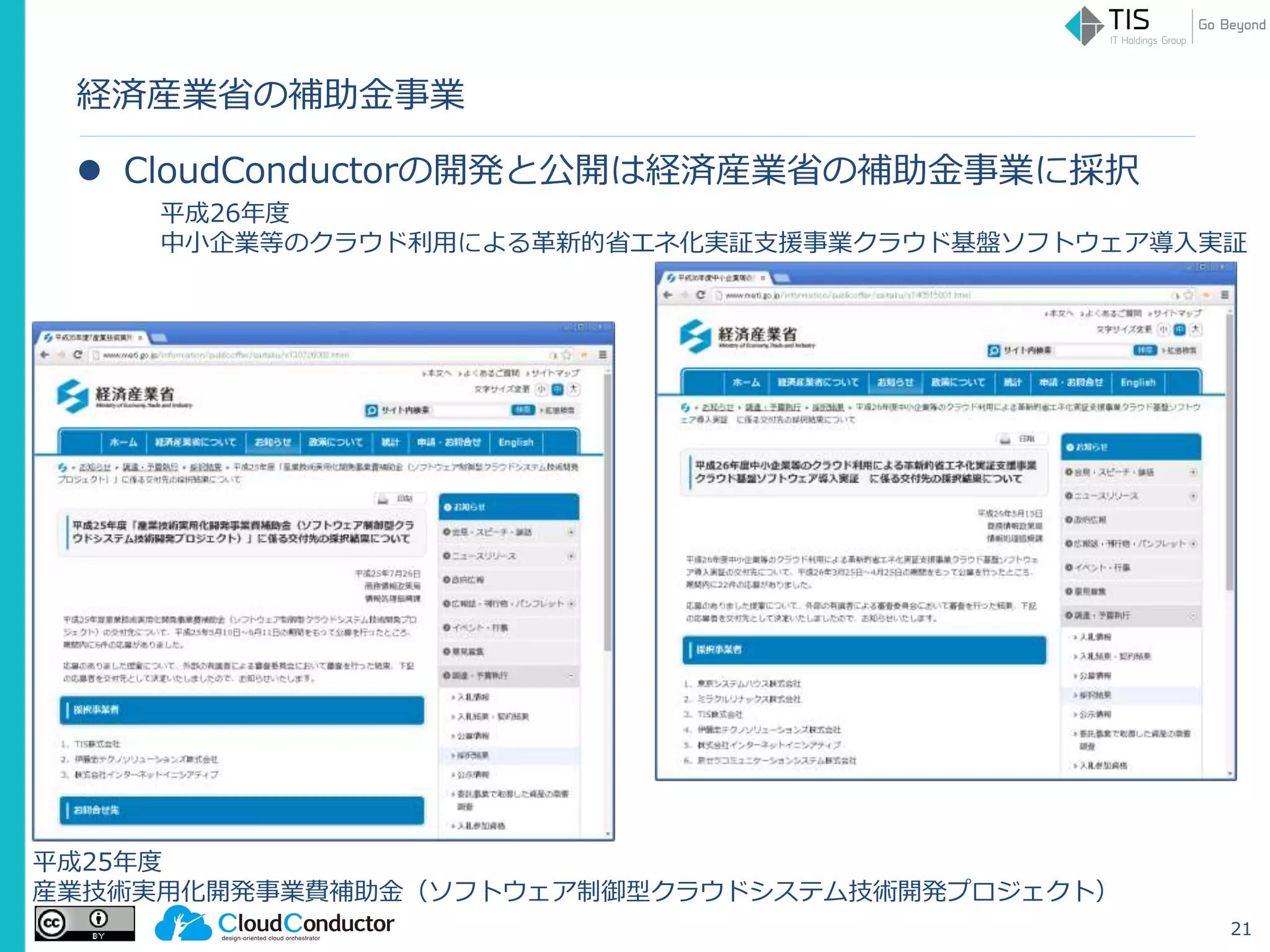
Task: Select 入札結果・契約結果 in left window sidebar
Action: pos(492,716)
